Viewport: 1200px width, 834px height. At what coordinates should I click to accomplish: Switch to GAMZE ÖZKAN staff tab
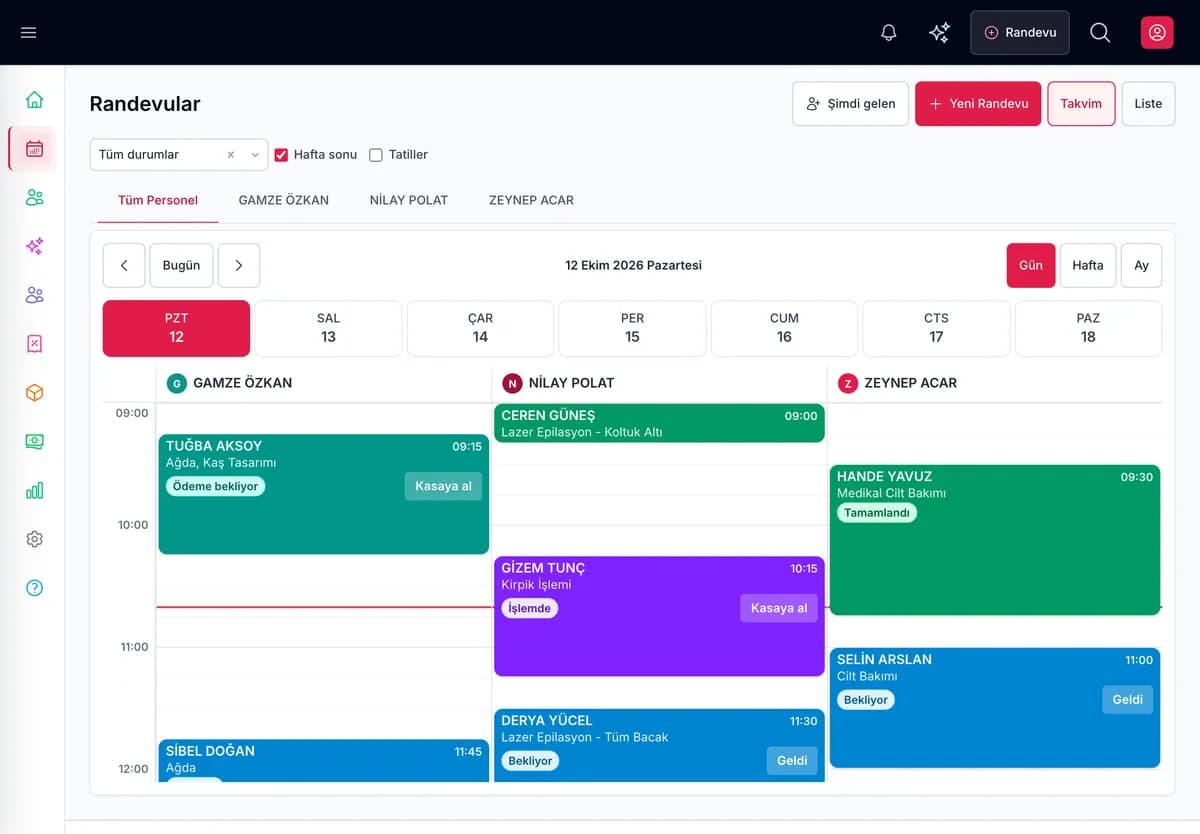coord(284,200)
